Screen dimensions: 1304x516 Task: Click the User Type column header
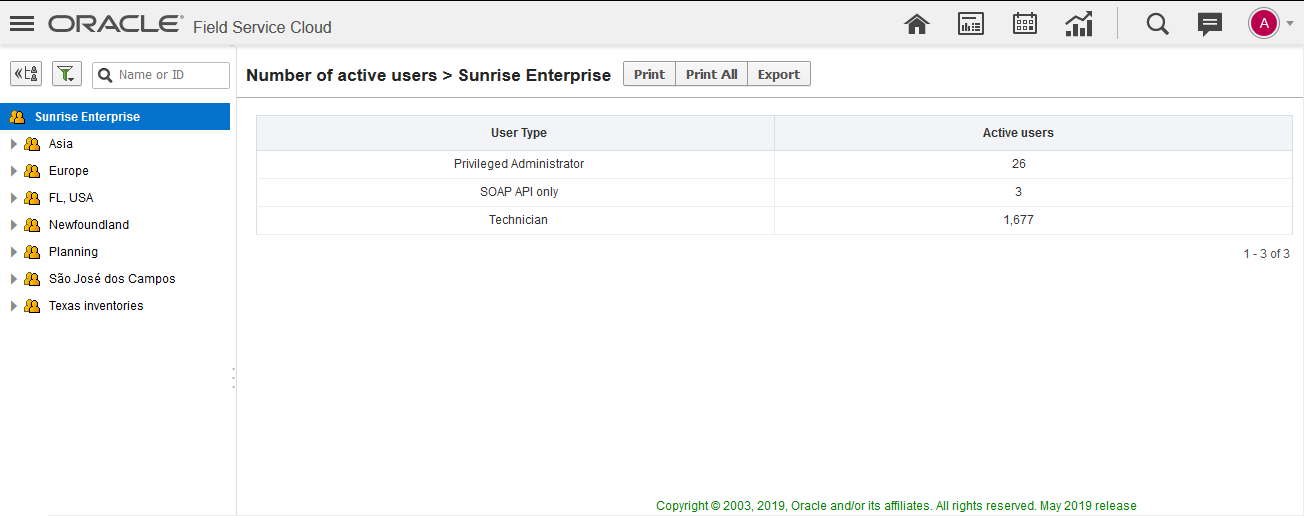516,133
